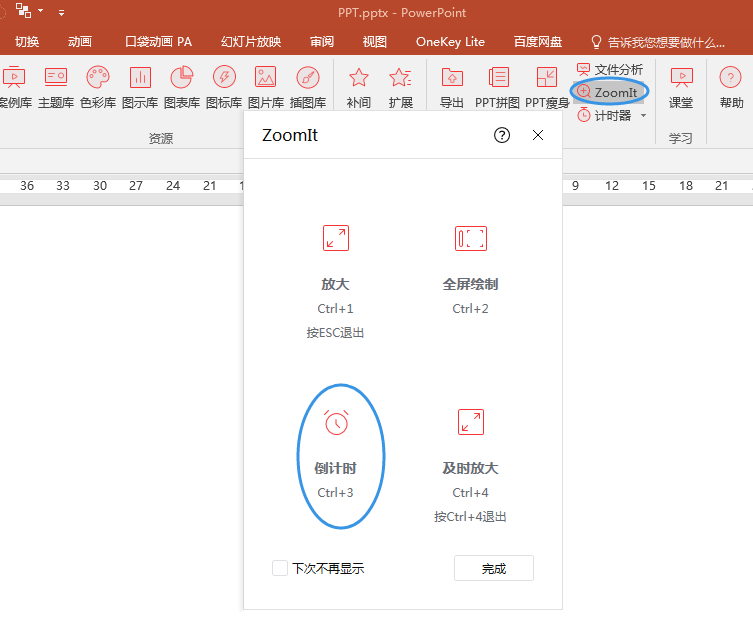This screenshot has width=753, height=643.
Task: Select the 放大 zoom icon in ZoomIt dialog
Action: tap(336, 238)
